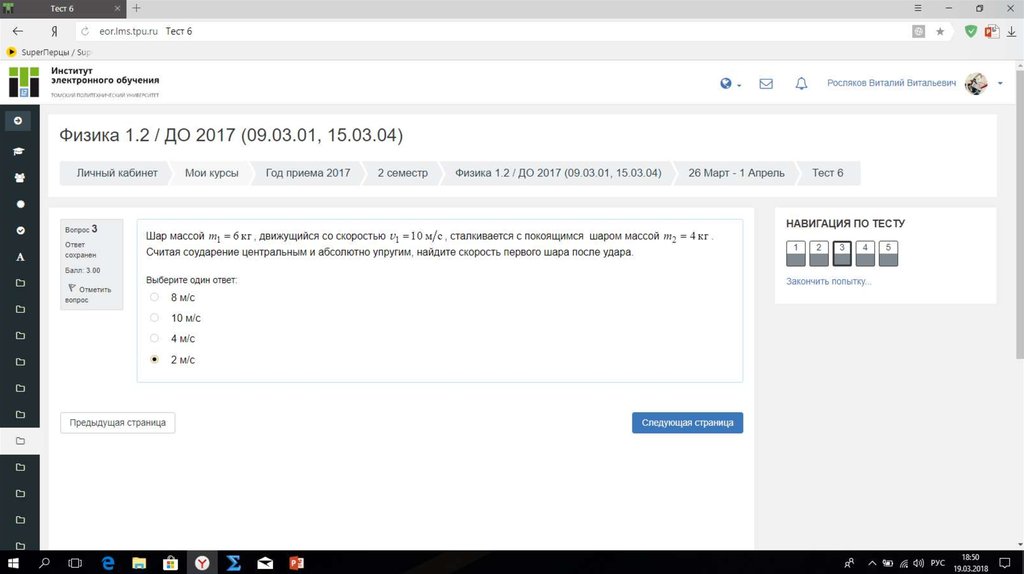Open notifications bell icon
This screenshot has height=574, width=1024.
pyautogui.click(x=801, y=84)
